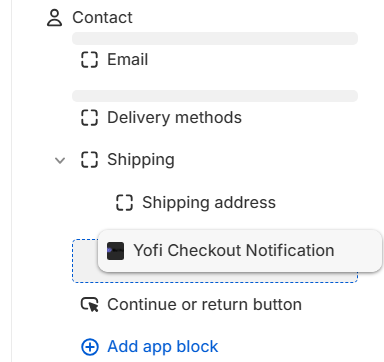This screenshot has width=384, height=362.
Task: Click the Shipping address dashed-square icon
Action: coord(124,203)
